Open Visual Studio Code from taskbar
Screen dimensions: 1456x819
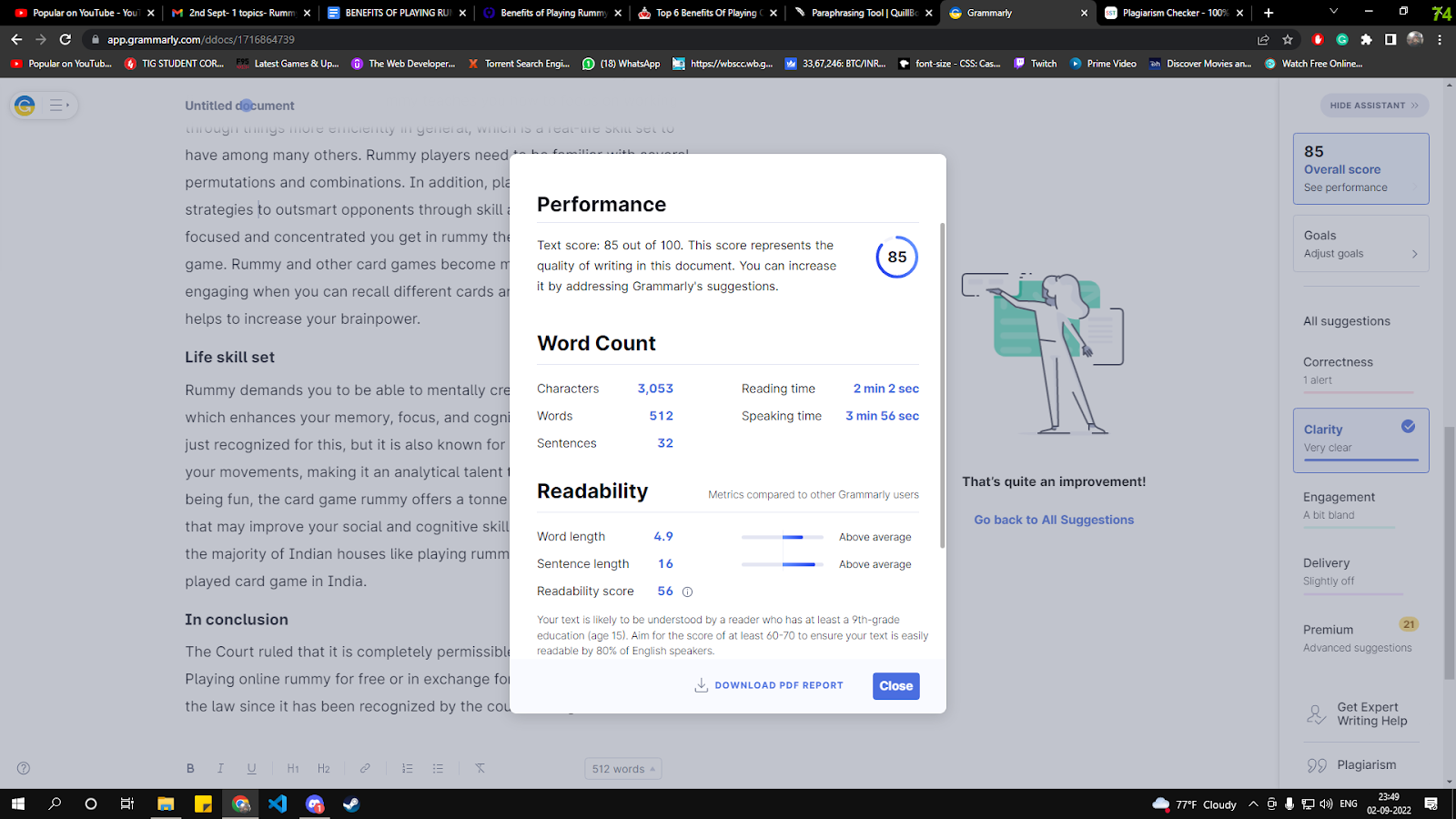[278, 804]
